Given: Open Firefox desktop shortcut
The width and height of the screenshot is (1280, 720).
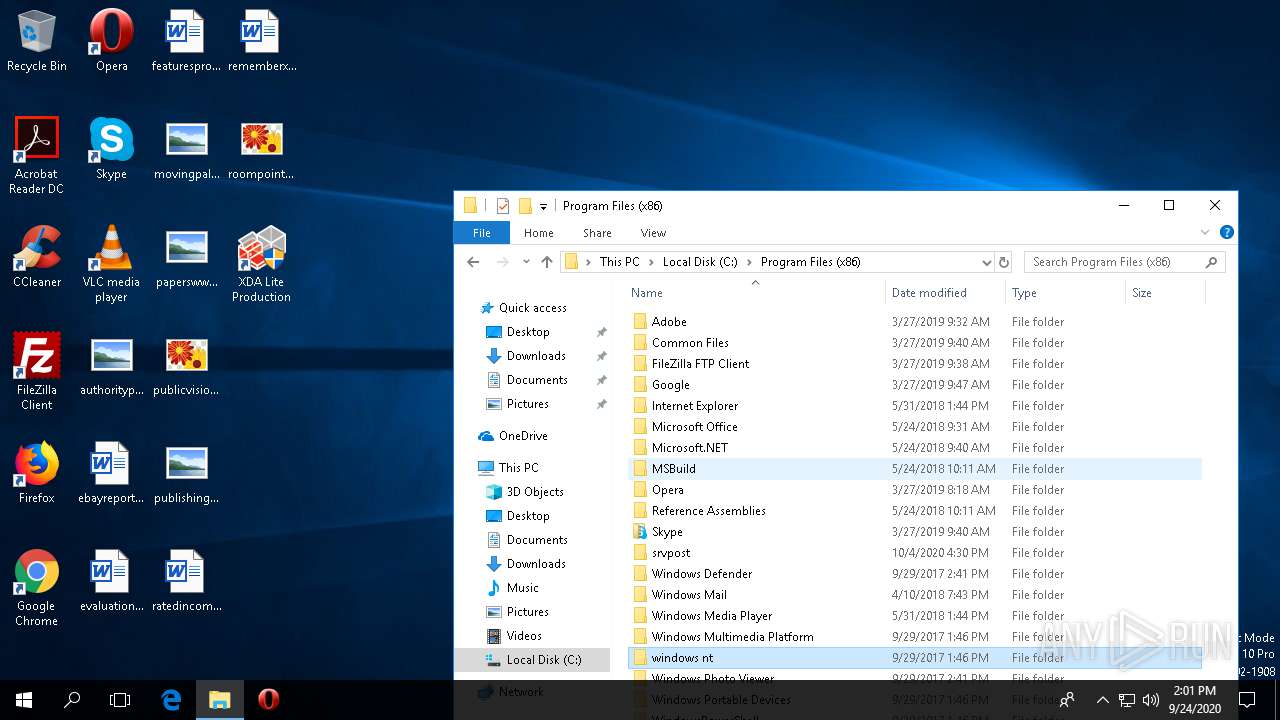Looking at the screenshot, I should (37, 473).
